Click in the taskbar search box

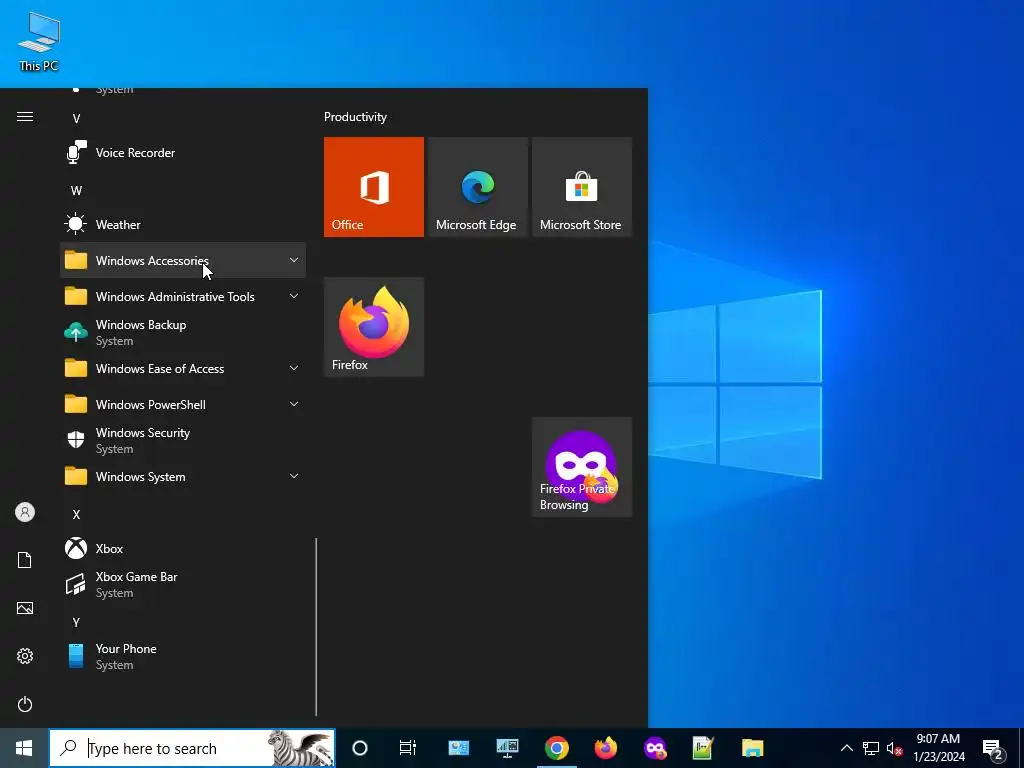pyautogui.click(x=192, y=748)
